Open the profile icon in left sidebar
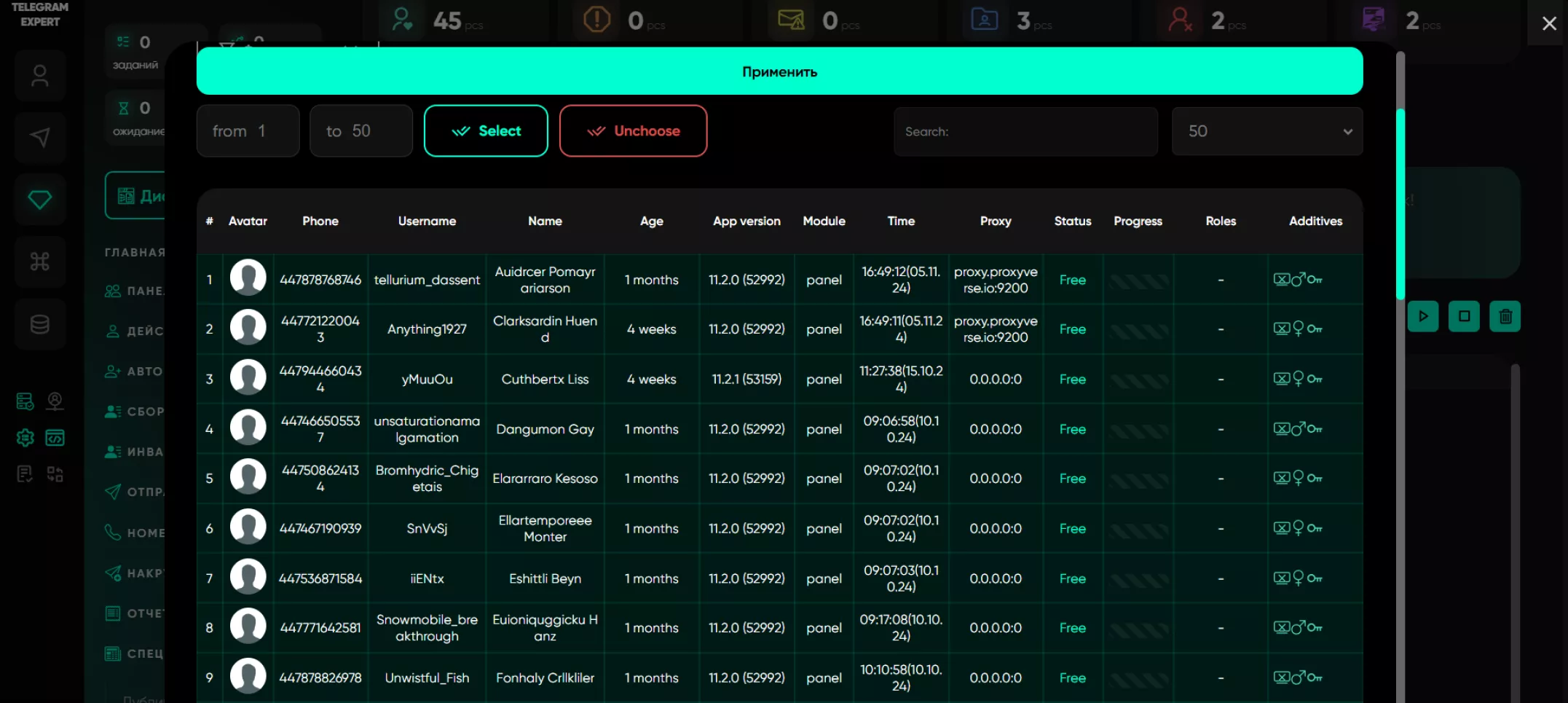Screen dimensions: 1568x703 coord(40,76)
